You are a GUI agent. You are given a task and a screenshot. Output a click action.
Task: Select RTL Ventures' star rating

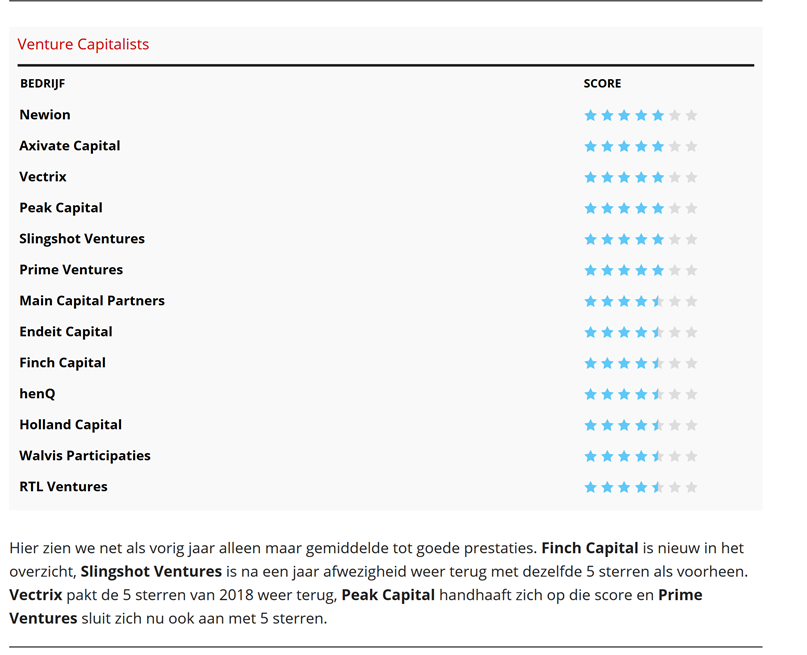(641, 487)
